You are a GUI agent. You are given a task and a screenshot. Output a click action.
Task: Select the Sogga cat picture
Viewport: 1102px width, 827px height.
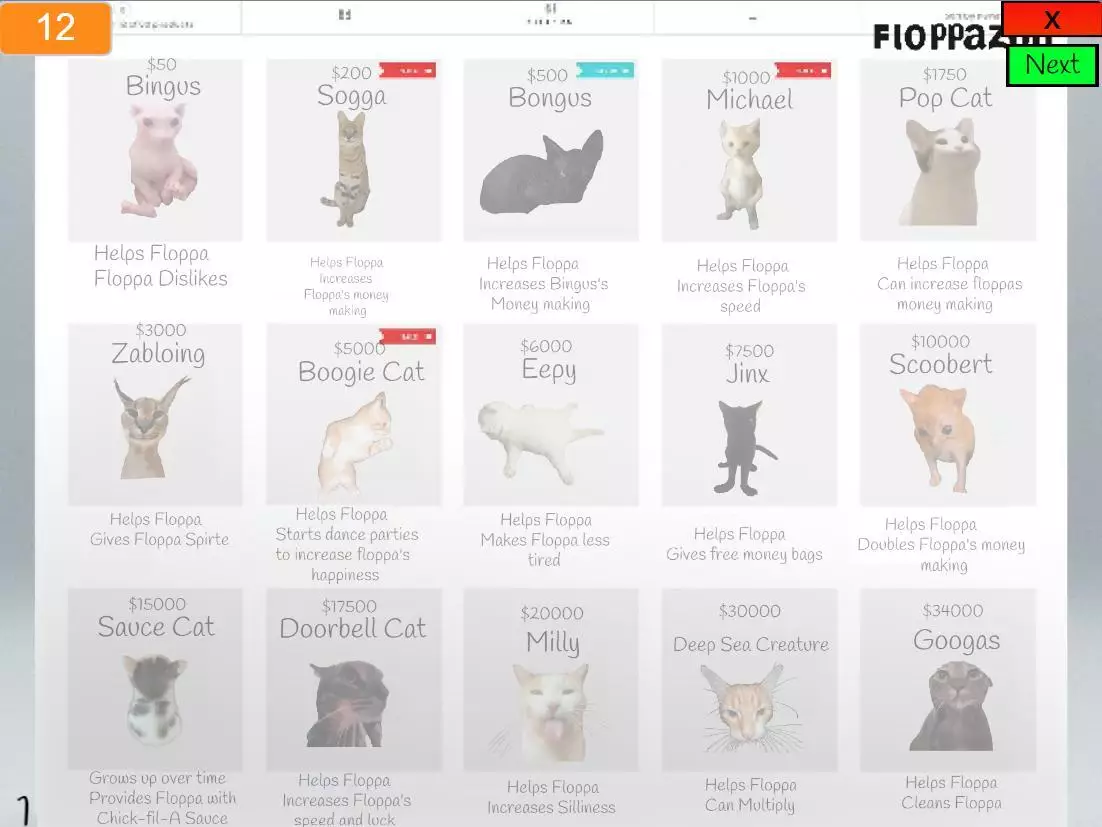click(x=351, y=168)
